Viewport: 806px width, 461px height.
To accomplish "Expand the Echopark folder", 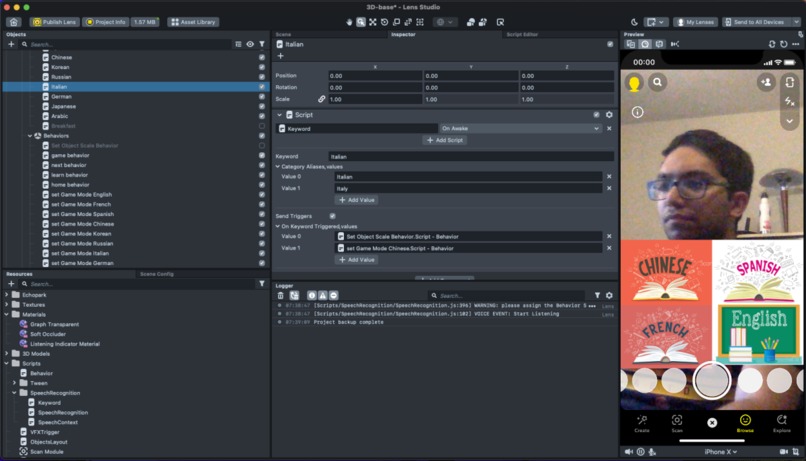I will click(x=7, y=295).
